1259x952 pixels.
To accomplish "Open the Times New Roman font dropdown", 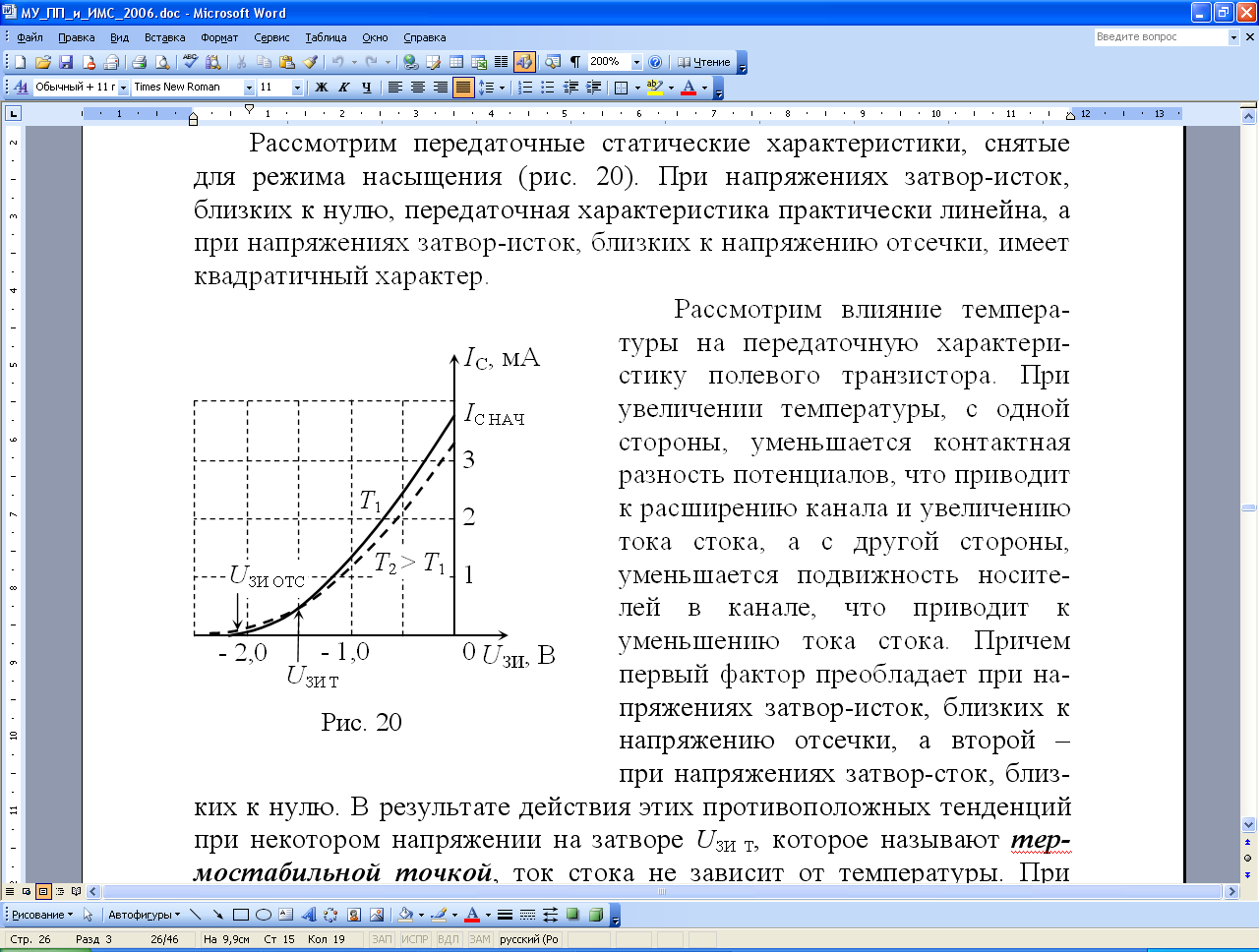I will tap(249, 88).
